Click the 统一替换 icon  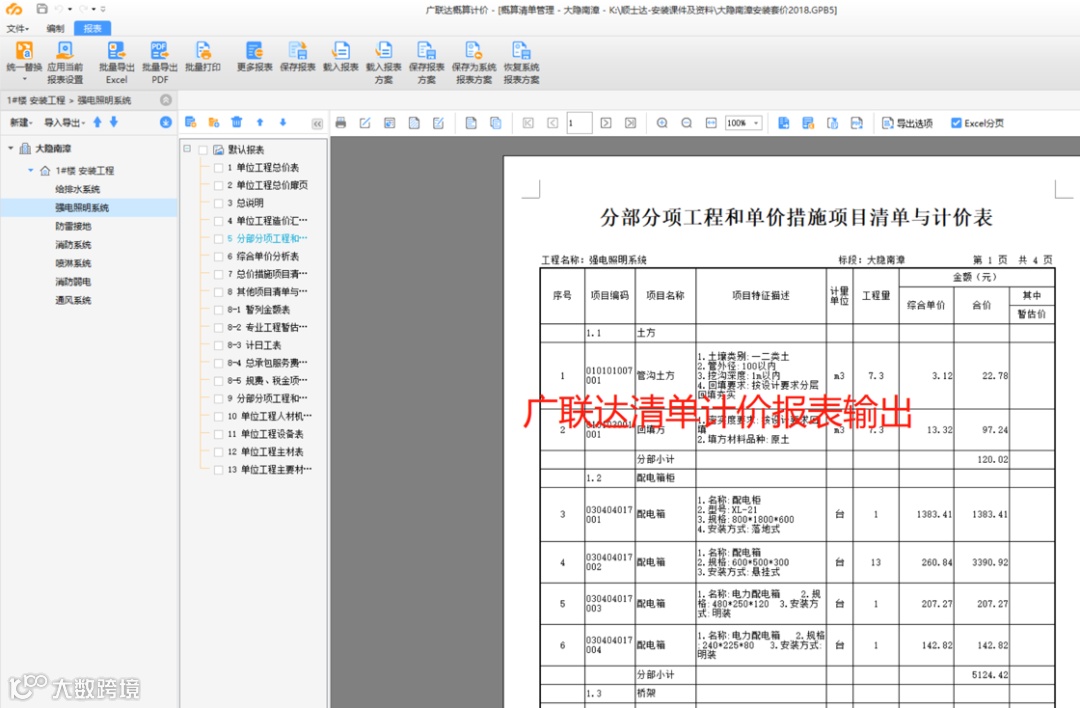point(24,51)
